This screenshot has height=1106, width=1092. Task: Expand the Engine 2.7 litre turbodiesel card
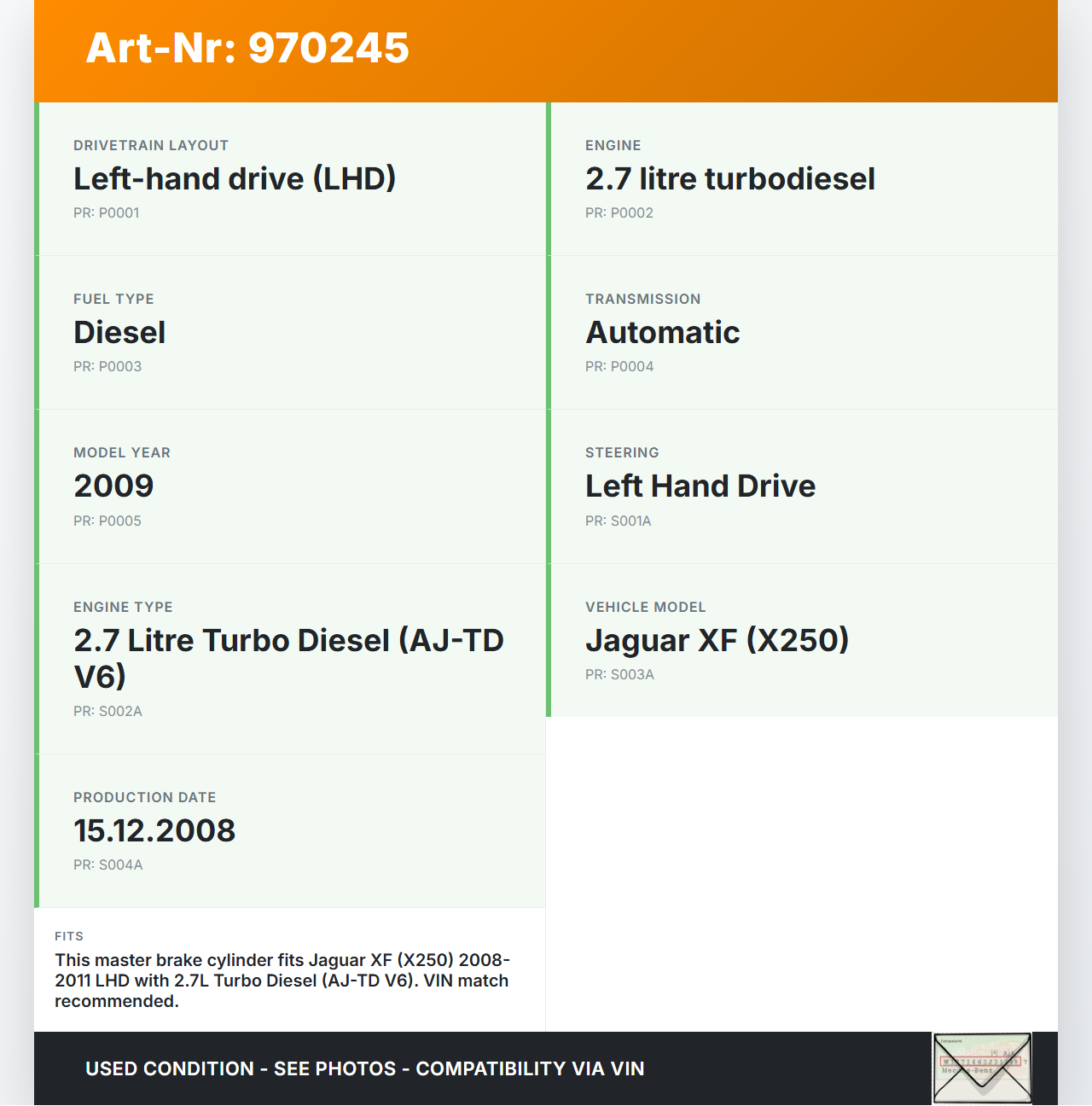pos(802,179)
